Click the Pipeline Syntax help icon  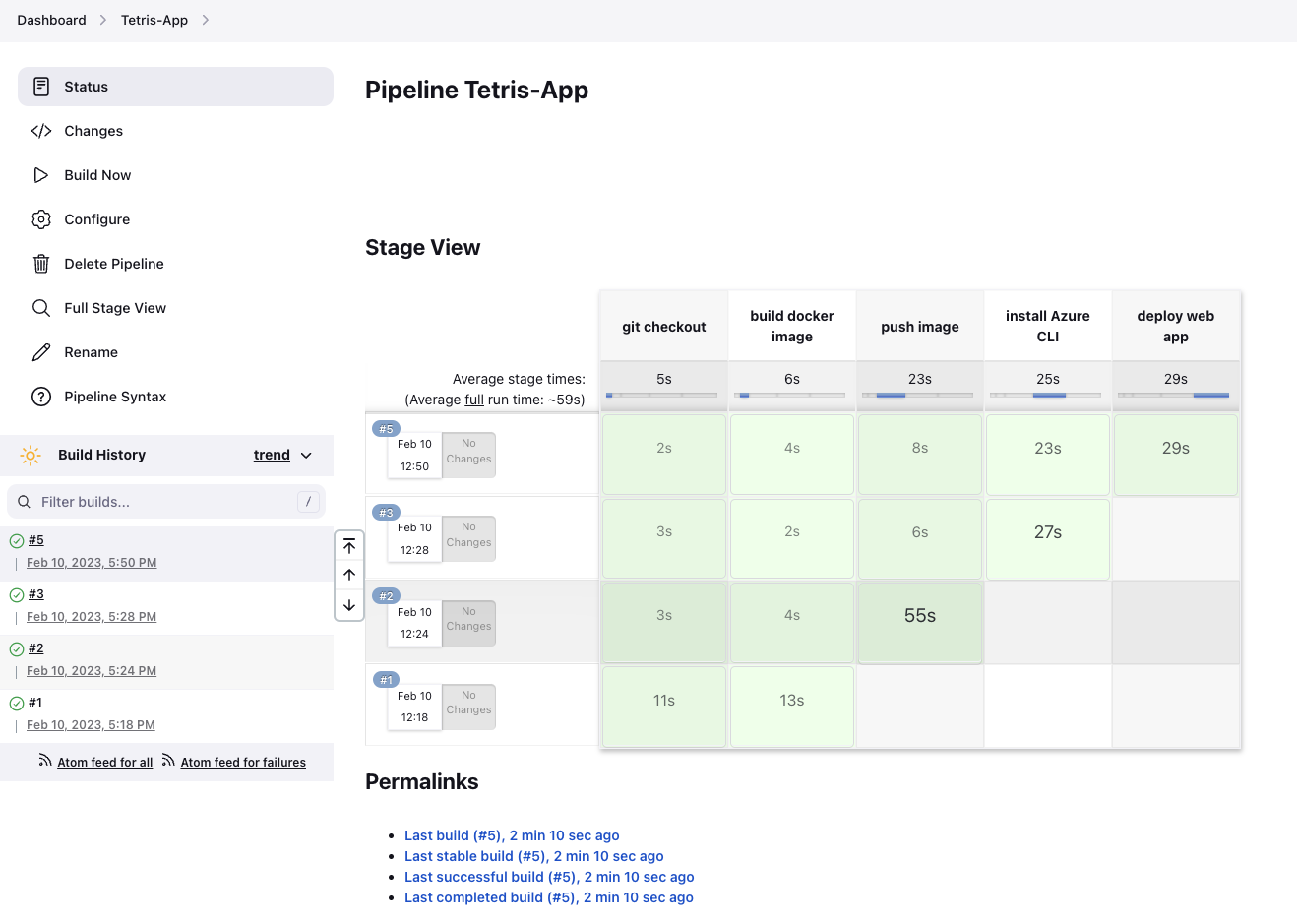(40, 397)
